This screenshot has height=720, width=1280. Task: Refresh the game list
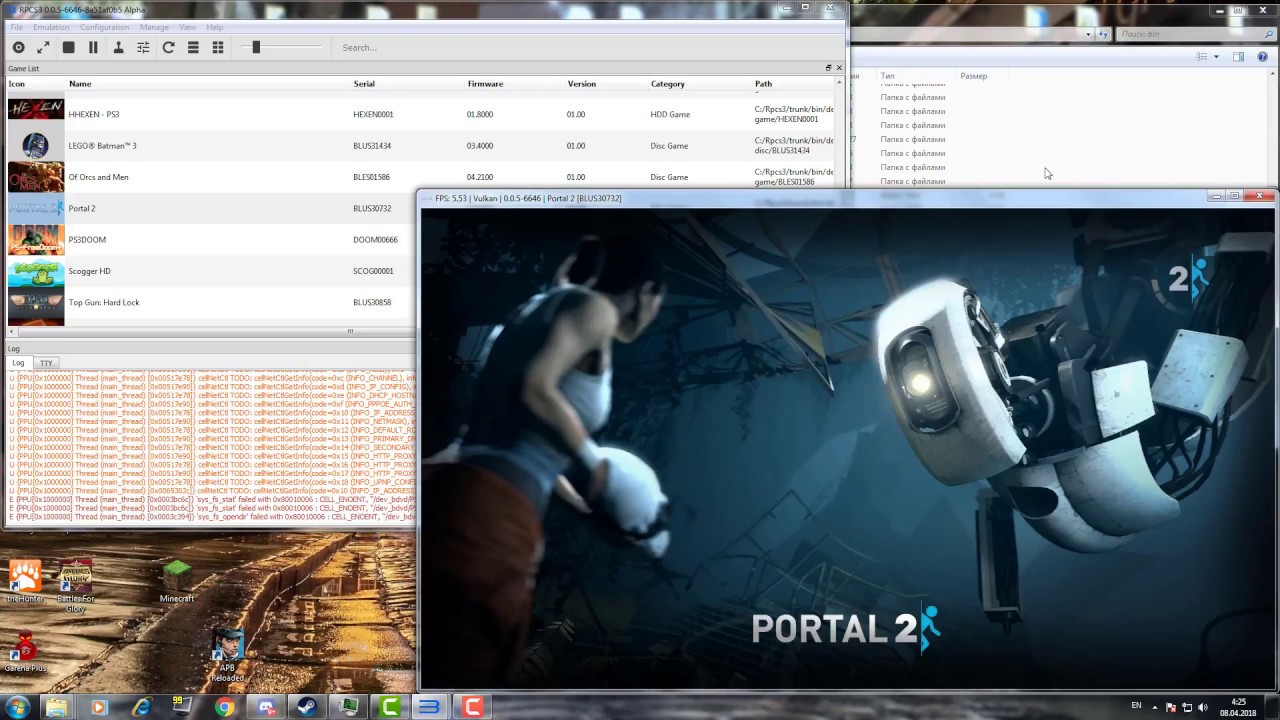pos(168,47)
